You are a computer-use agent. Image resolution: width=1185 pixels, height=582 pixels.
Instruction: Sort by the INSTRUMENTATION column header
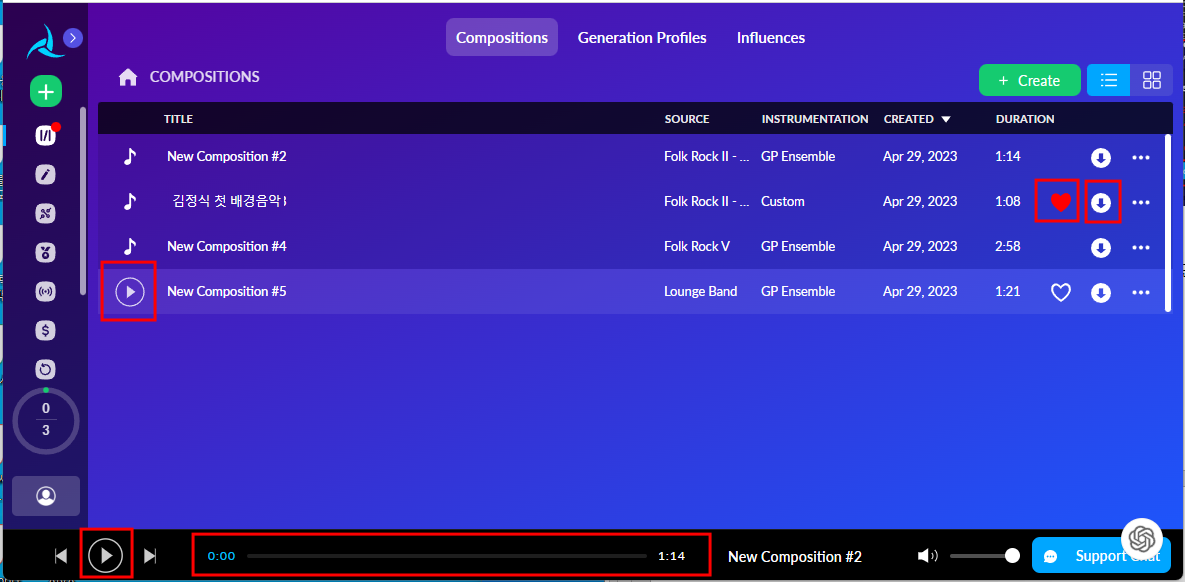815,119
